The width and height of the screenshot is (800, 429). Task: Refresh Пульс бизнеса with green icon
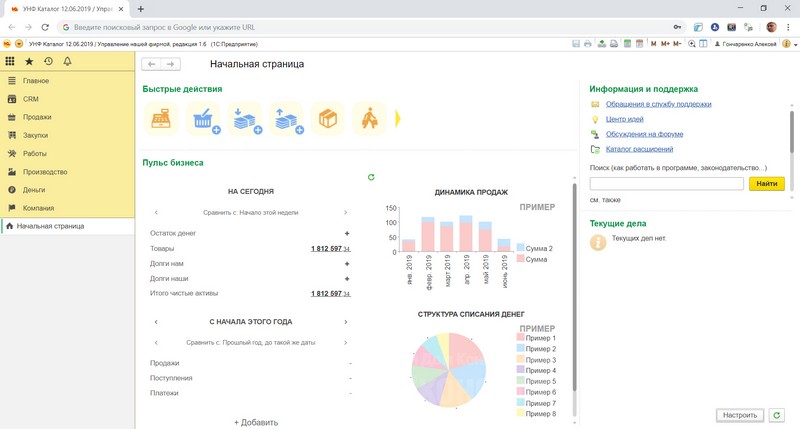coord(371,177)
